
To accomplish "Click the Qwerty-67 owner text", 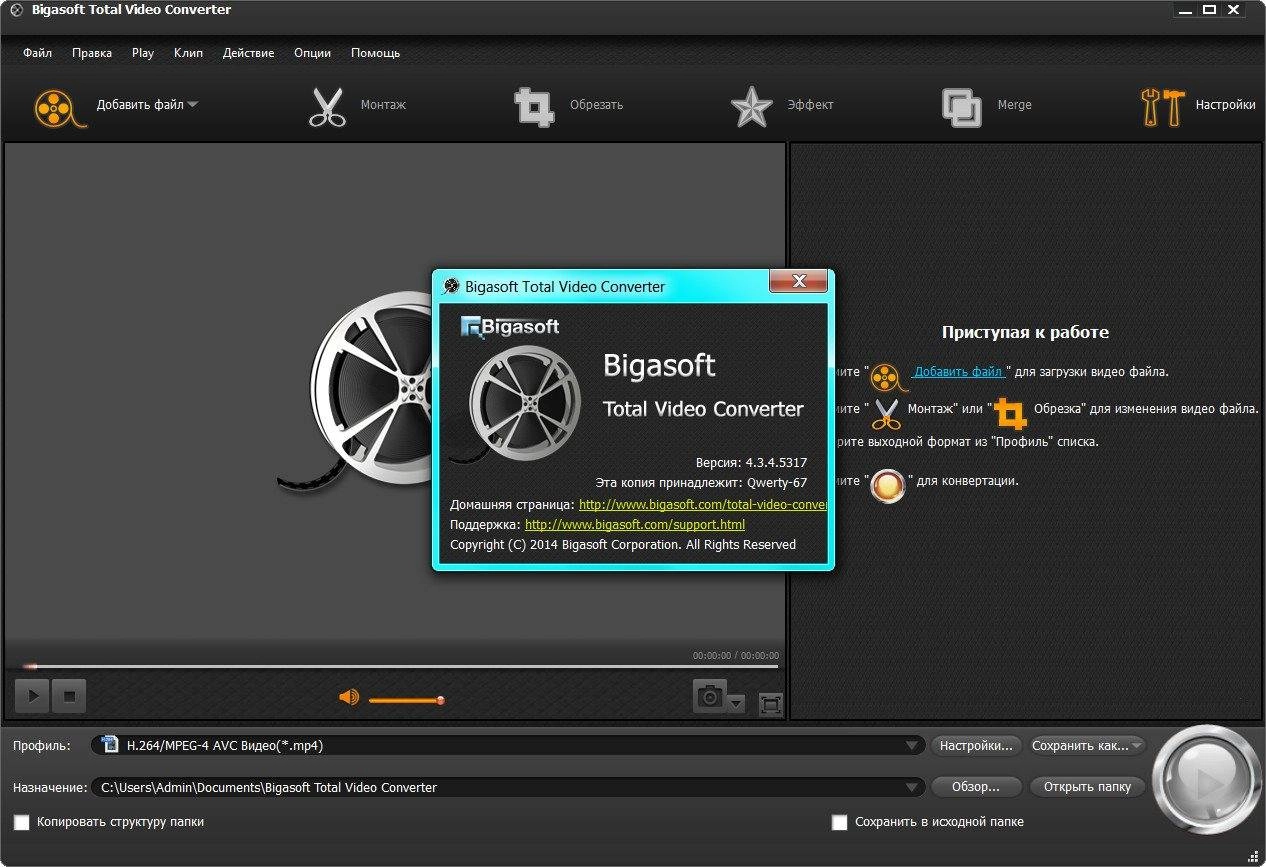I will [x=776, y=483].
